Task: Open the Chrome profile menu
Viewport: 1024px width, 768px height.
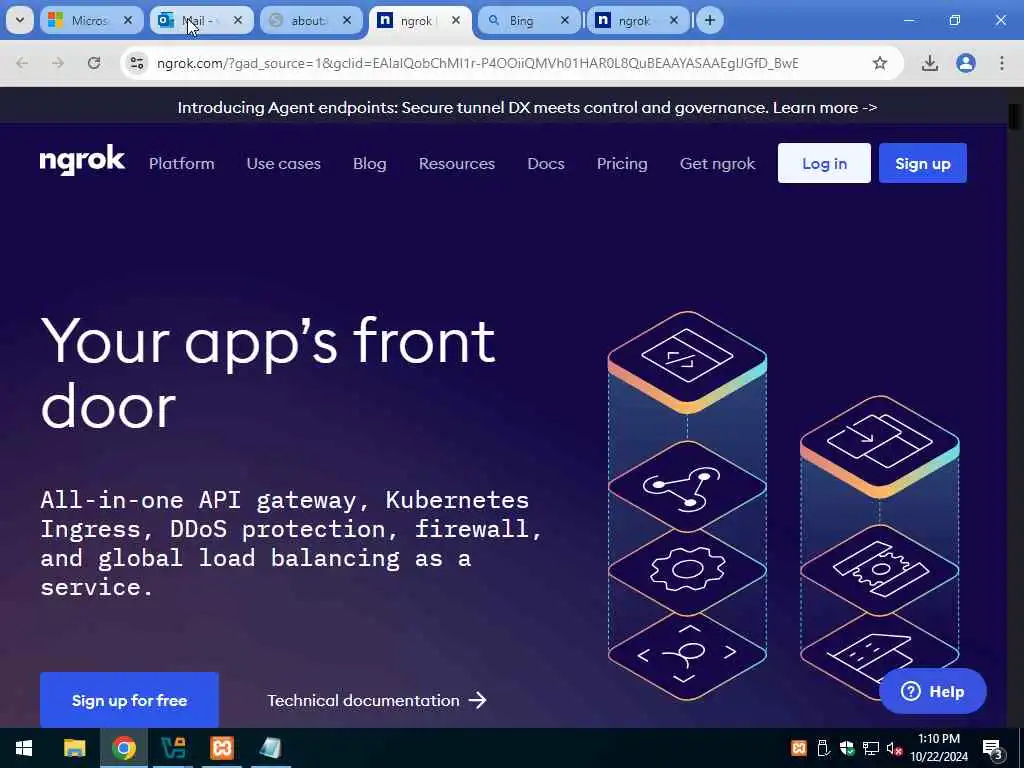Action: tap(966, 63)
